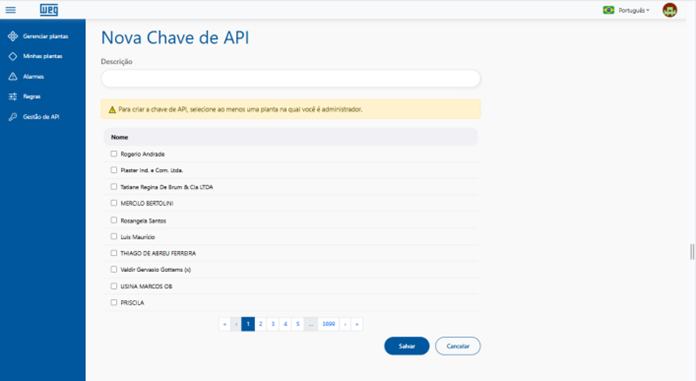Viewport: 696px width, 381px height.
Task: Select the Tatiane Regina De Brum checkbox
Action: click(114, 187)
